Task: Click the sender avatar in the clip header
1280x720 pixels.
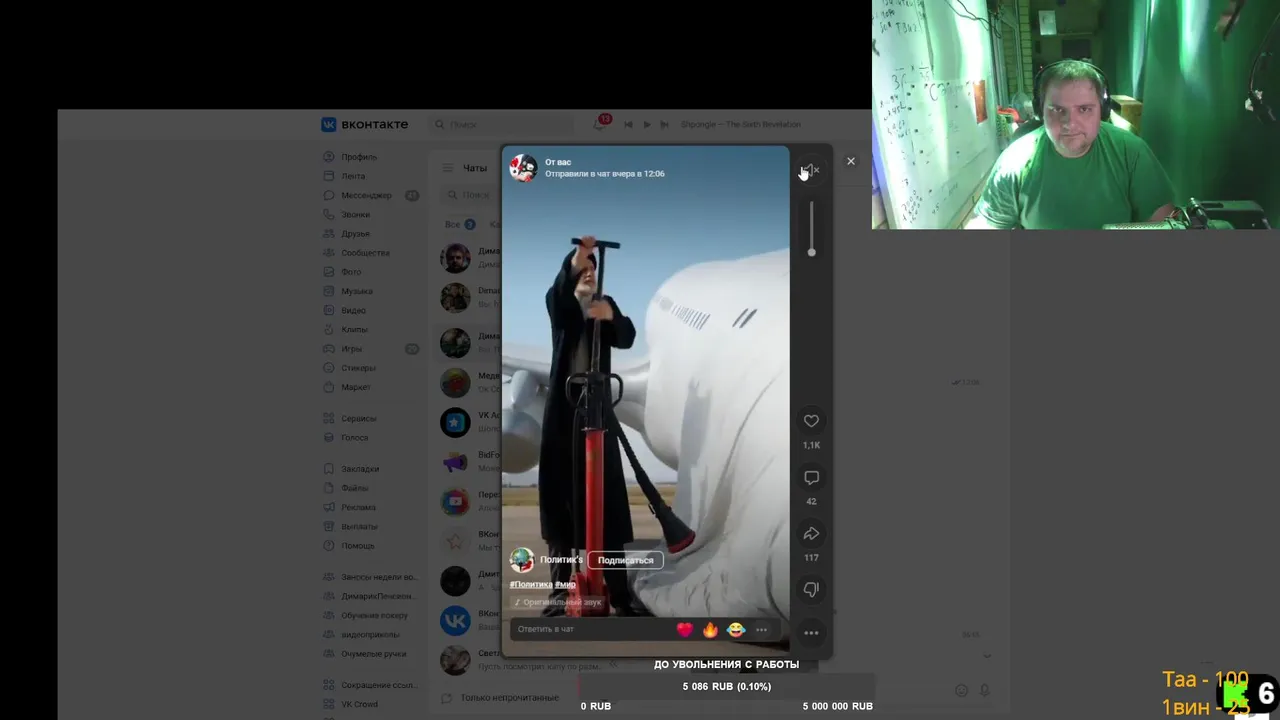Action: click(x=523, y=167)
